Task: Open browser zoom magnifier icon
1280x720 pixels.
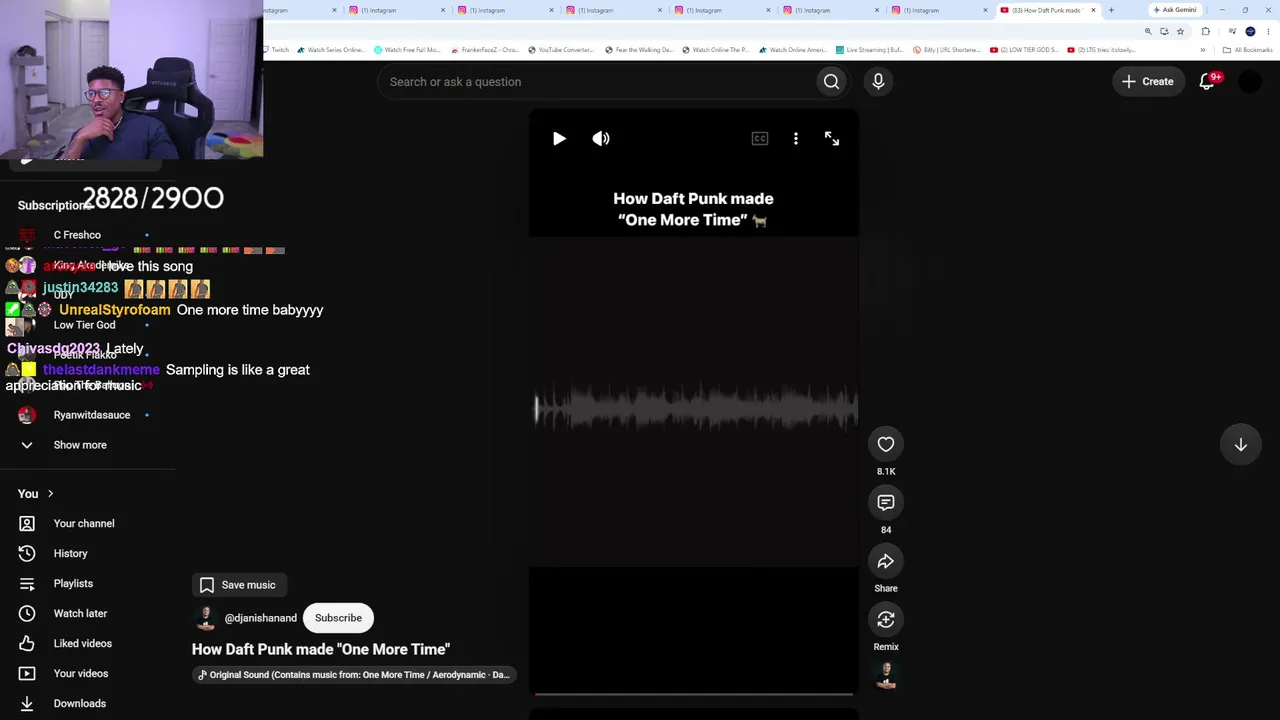Action: coord(1148,31)
